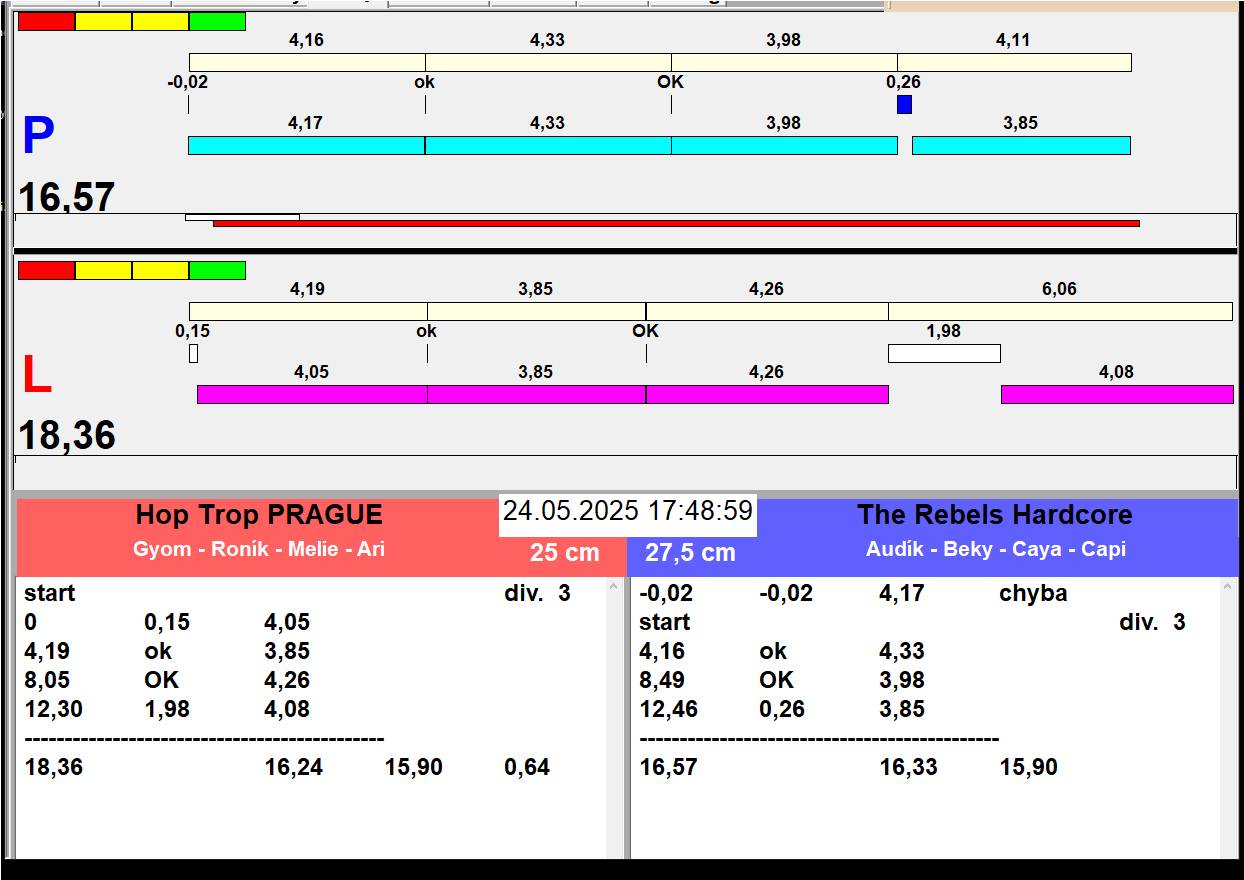Click div. 3 in Hop Trop results
The height and width of the screenshot is (880, 1244).
click(537, 593)
